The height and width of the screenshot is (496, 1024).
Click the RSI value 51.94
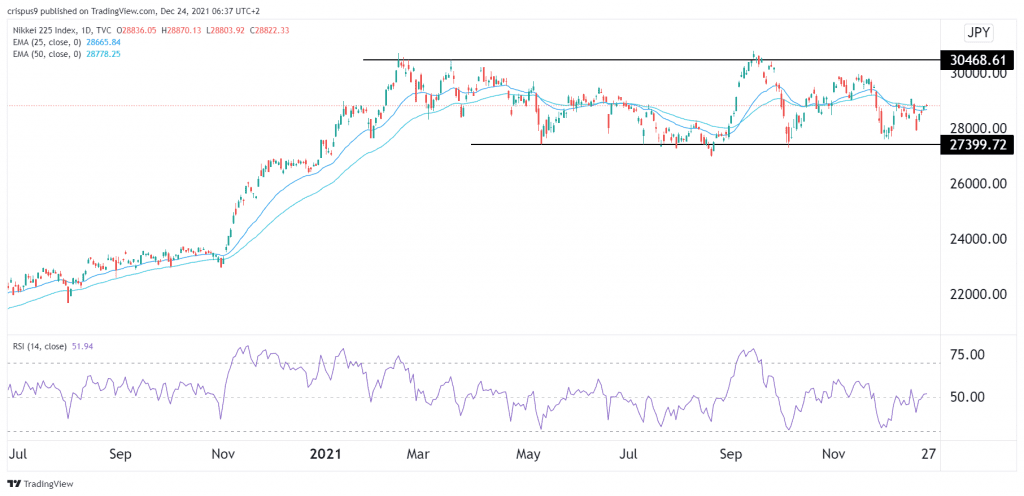click(82, 347)
